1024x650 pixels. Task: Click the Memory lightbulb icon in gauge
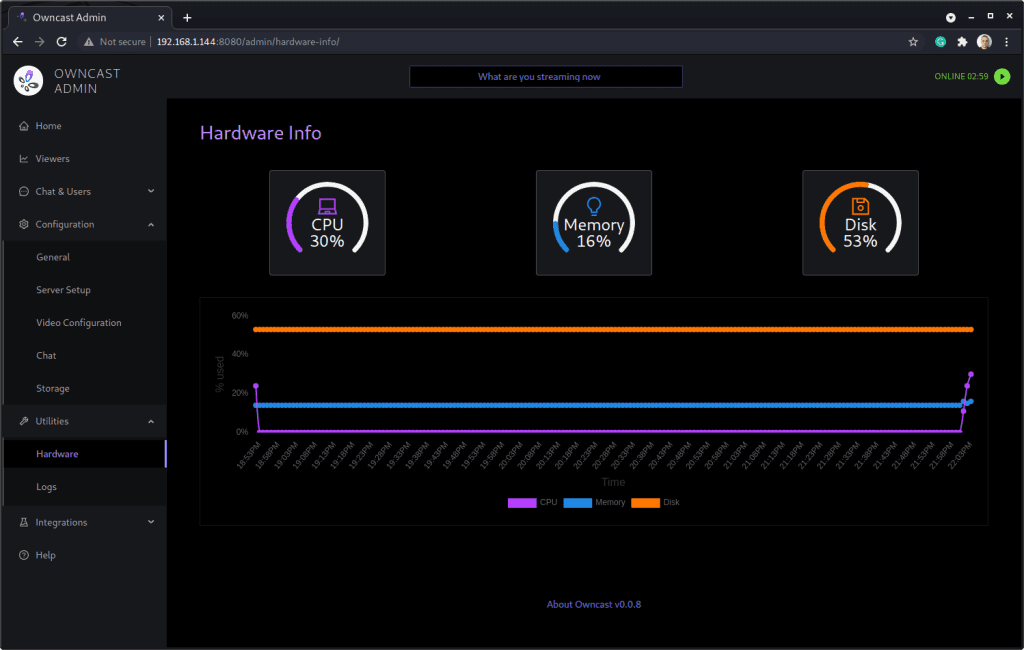(x=594, y=206)
